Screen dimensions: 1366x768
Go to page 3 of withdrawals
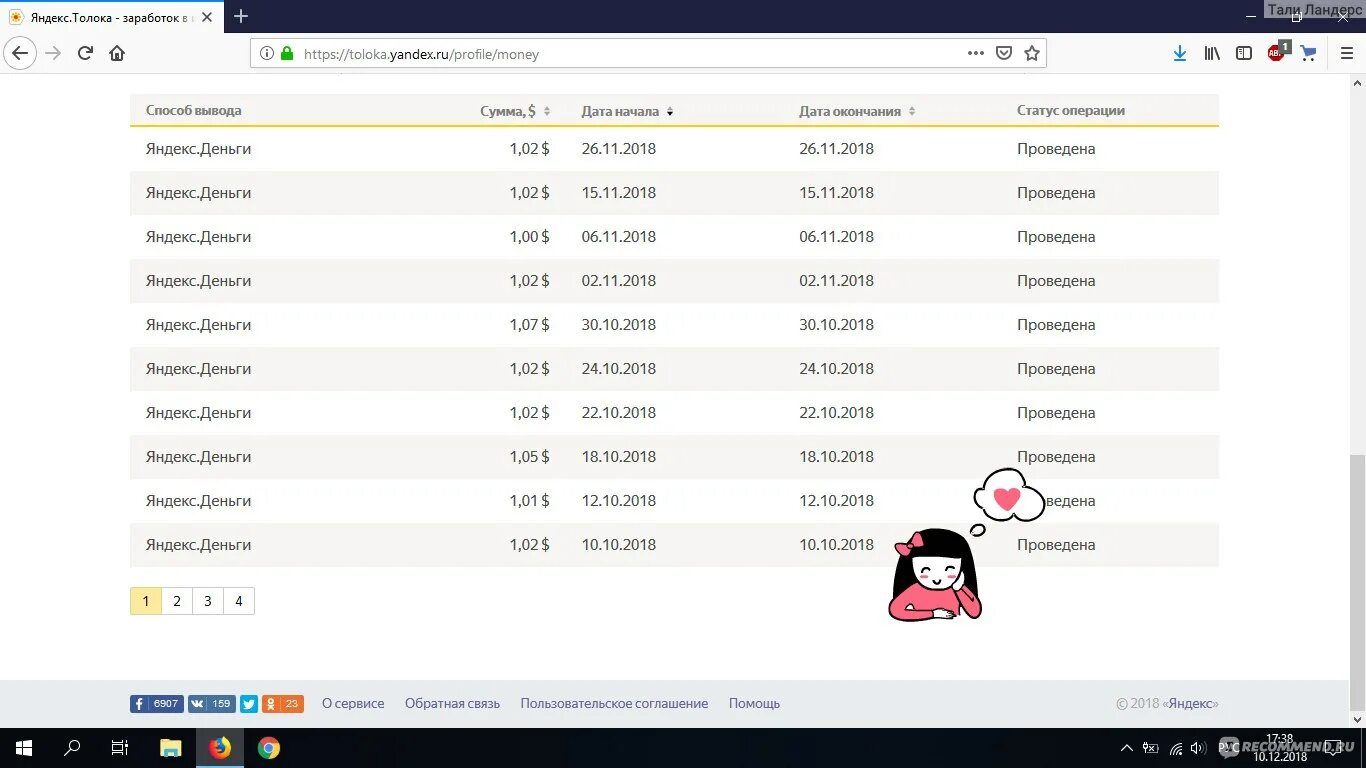[x=208, y=601]
